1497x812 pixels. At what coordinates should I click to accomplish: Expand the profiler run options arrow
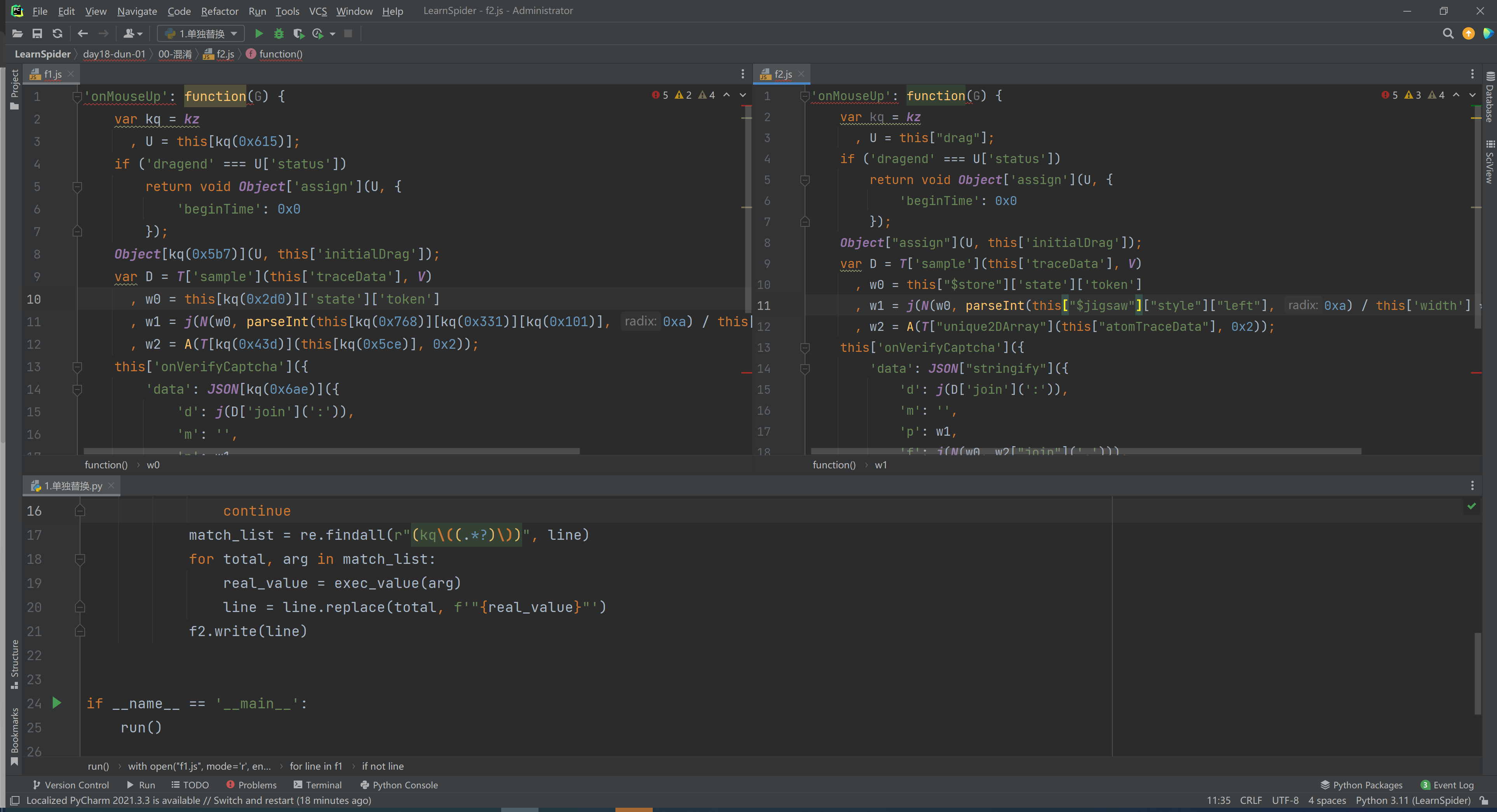coord(333,34)
